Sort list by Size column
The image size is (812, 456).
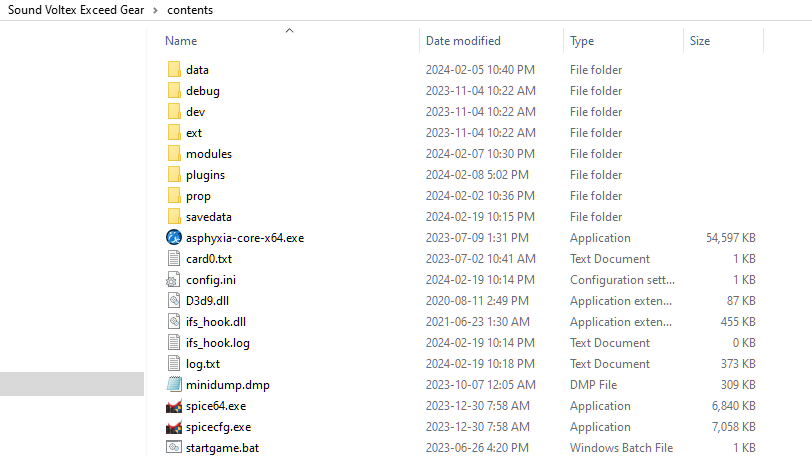click(699, 41)
